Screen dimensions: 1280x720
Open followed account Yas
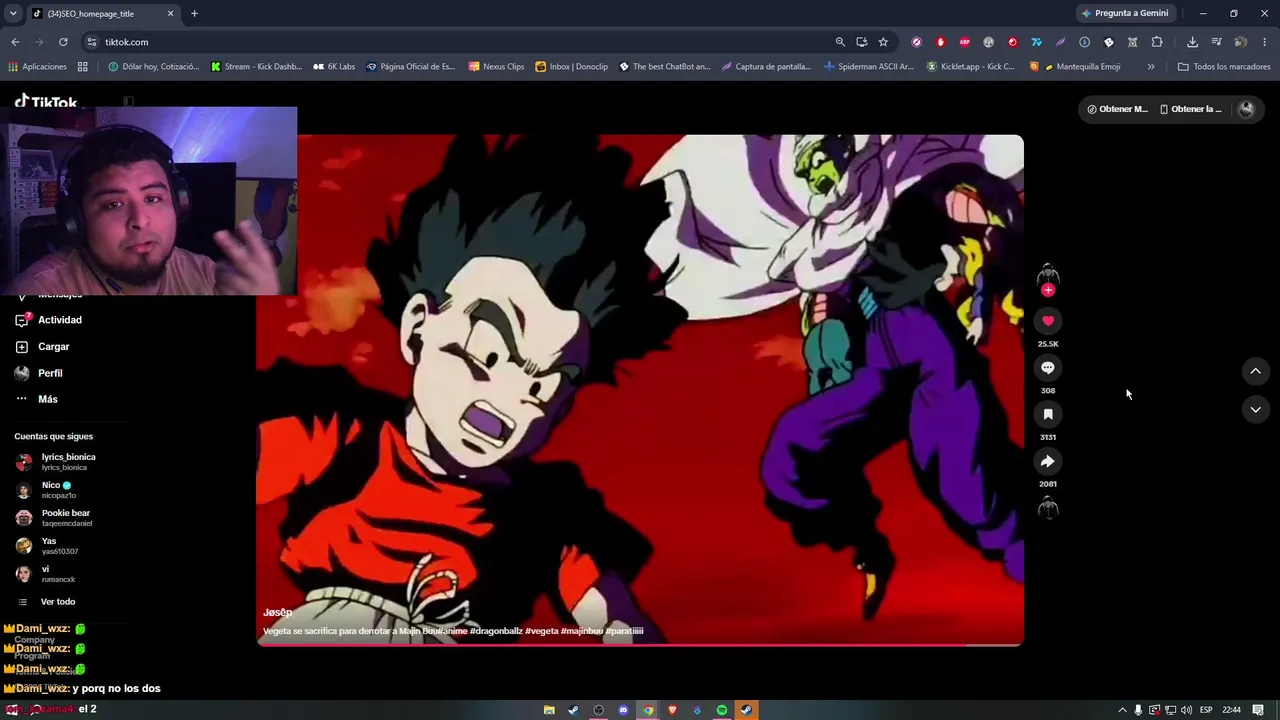tap(47, 546)
